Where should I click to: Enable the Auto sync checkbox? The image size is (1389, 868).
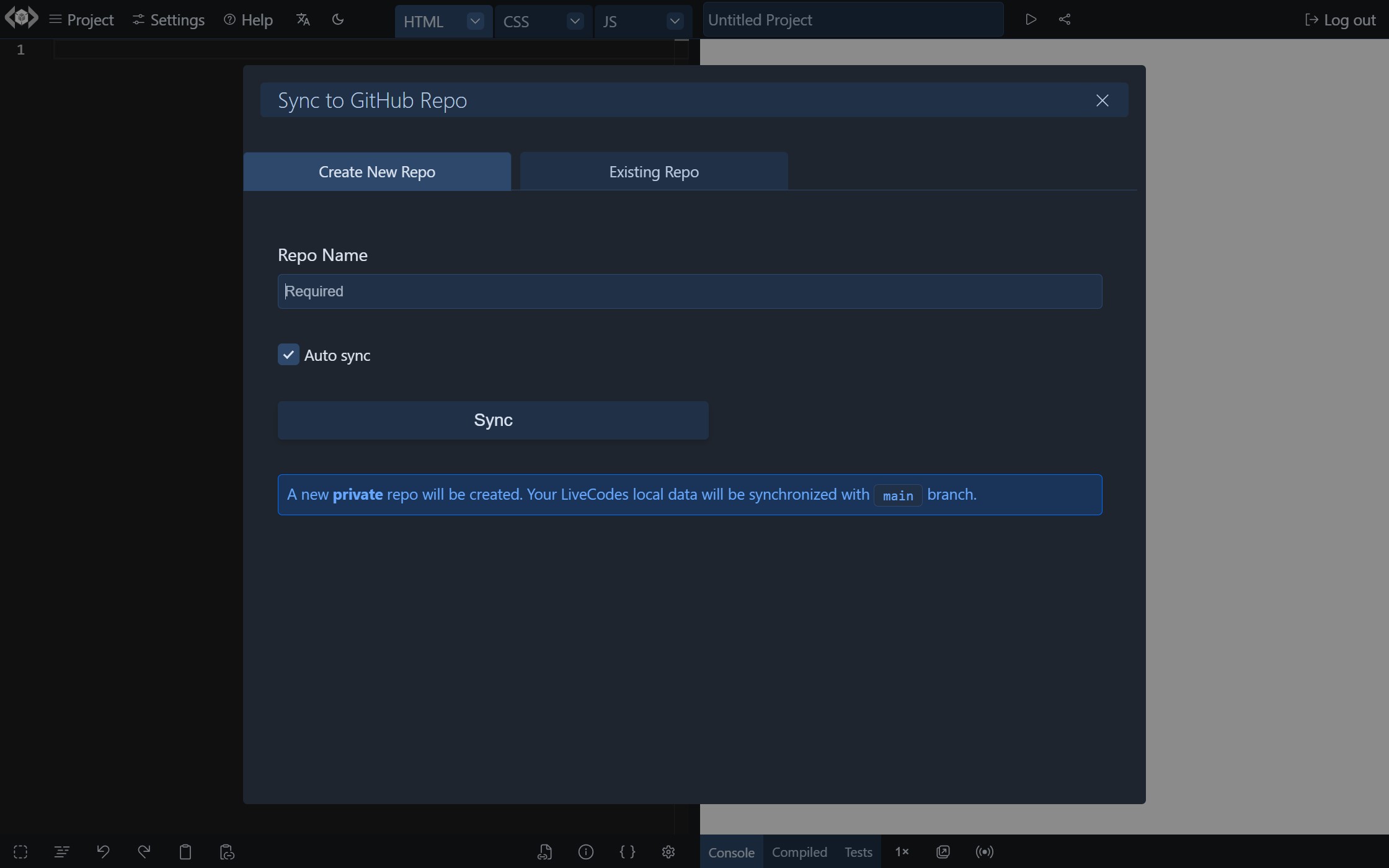pyautogui.click(x=288, y=354)
